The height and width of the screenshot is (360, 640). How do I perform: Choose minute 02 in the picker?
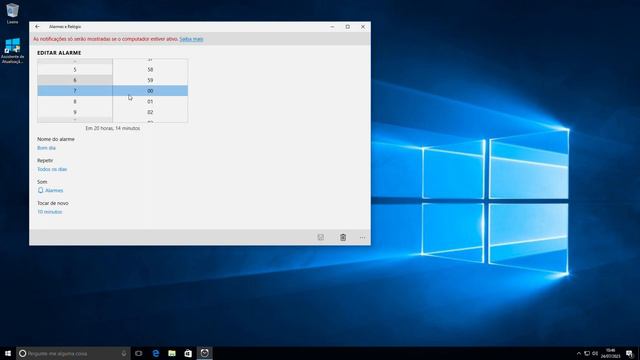(150, 112)
